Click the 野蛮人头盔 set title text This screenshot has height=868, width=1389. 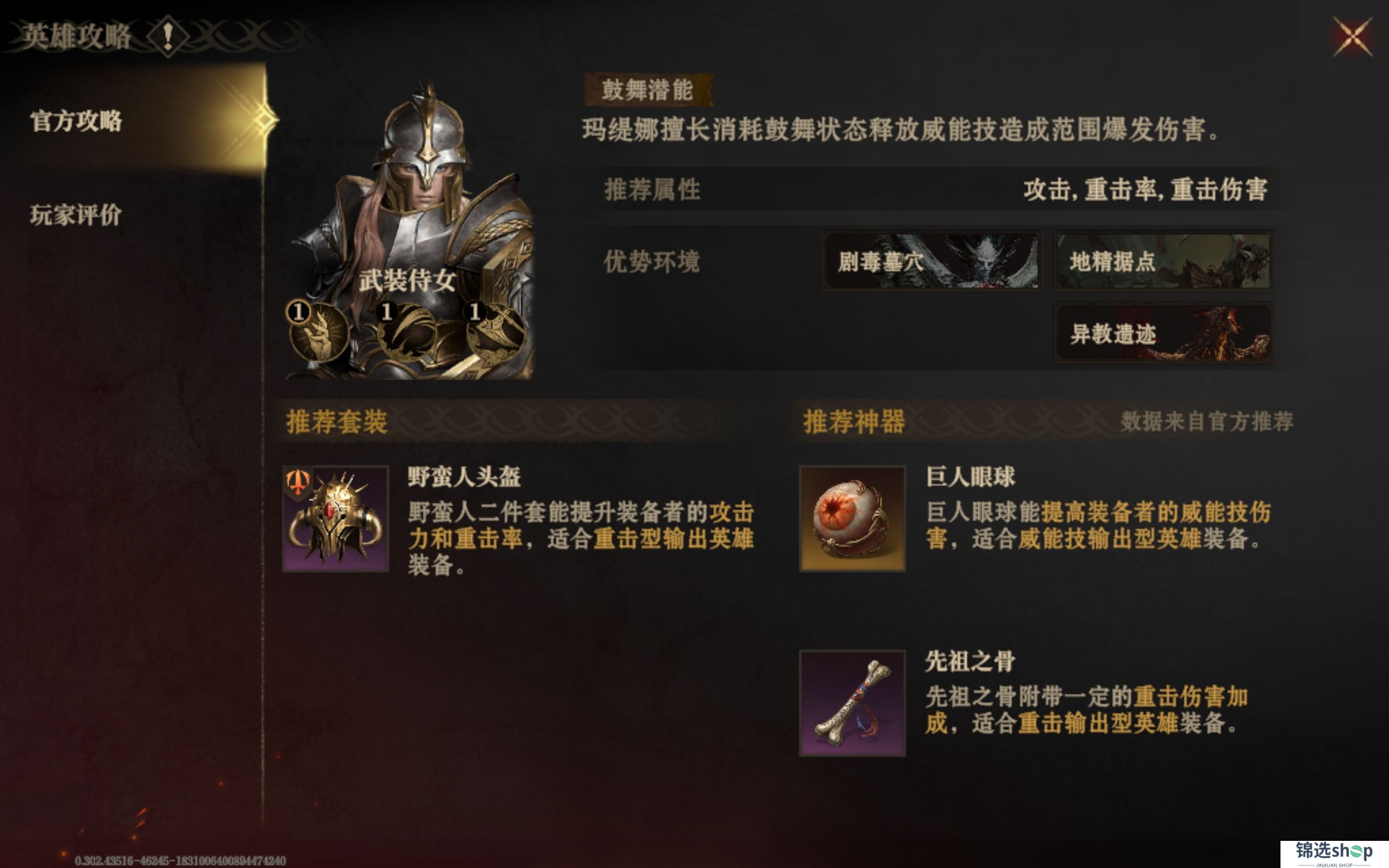[464, 477]
